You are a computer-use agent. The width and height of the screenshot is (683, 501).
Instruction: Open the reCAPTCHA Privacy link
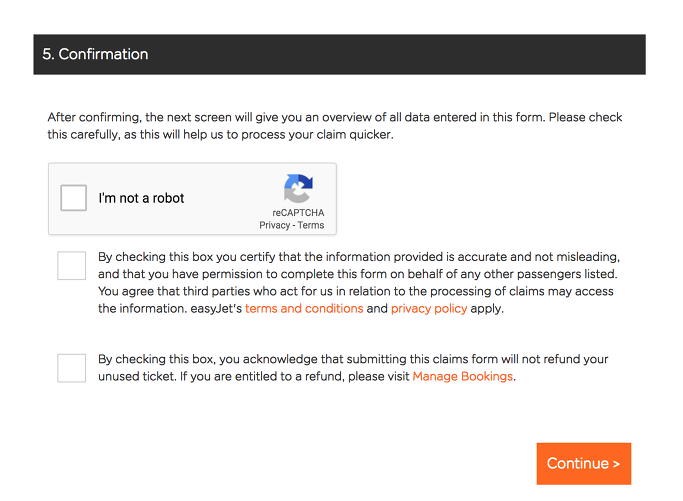(274, 225)
